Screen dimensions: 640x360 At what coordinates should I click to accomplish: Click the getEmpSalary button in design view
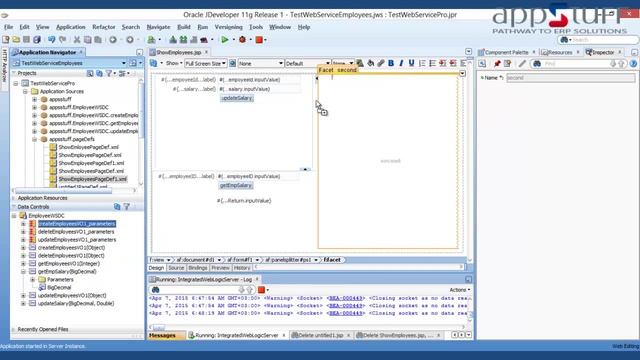click(x=236, y=186)
